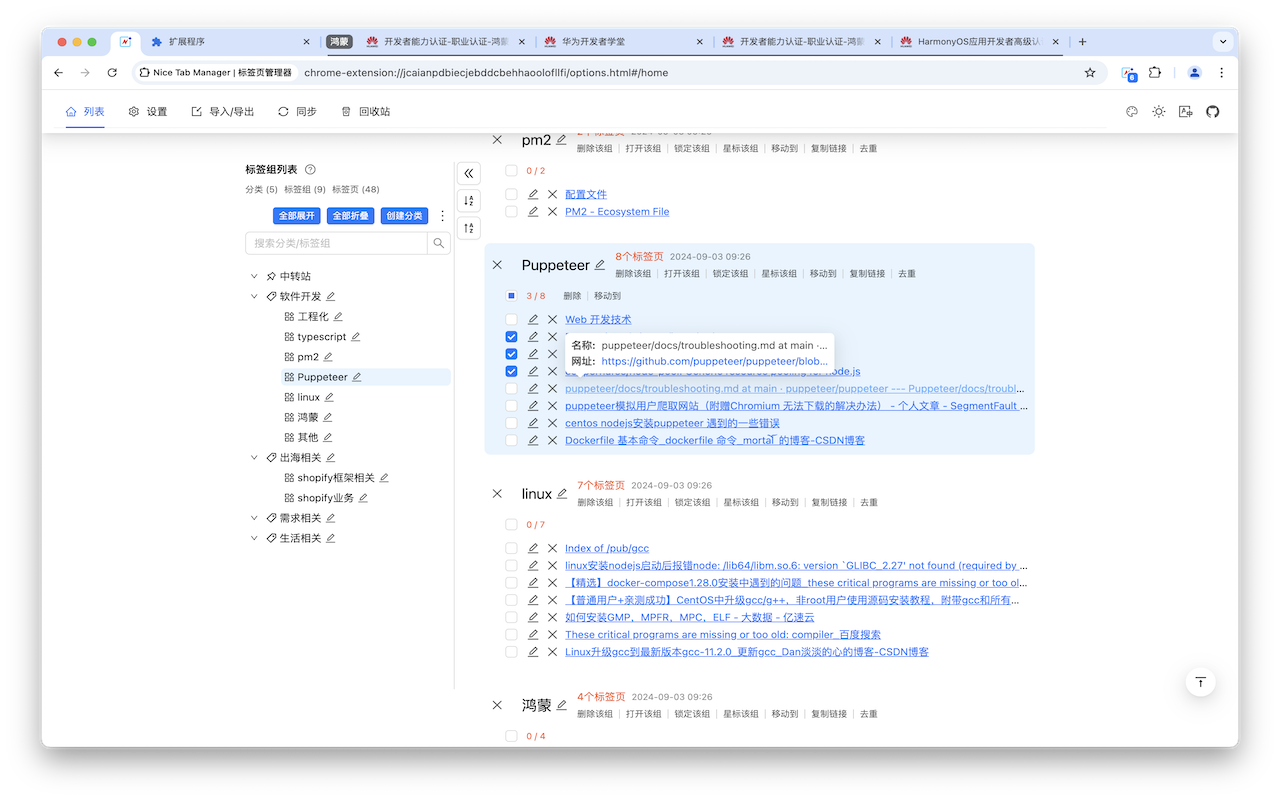Viewport: 1280px width, 800px height.
Task: Click 锁定该组 for the Puppeteer group
Action: coord(730,274)
